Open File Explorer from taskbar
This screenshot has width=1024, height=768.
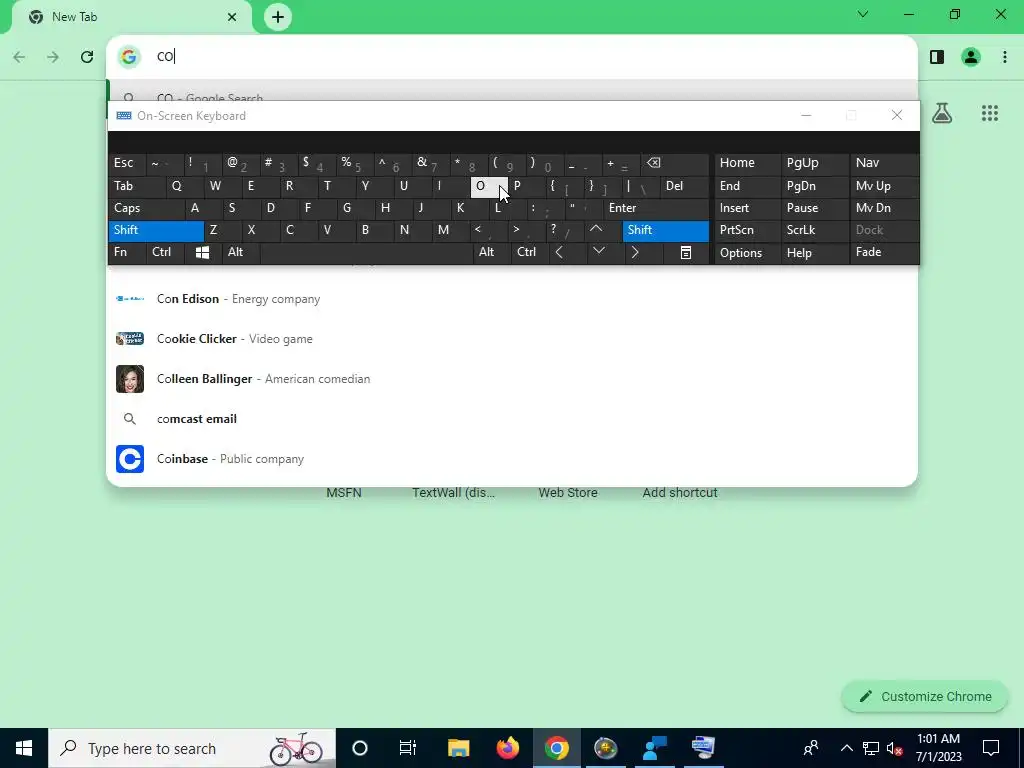pos(458,748)
